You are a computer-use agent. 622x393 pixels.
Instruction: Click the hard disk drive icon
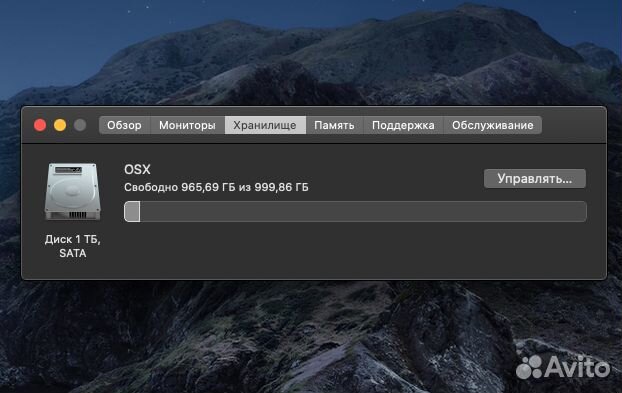point(73,192)
